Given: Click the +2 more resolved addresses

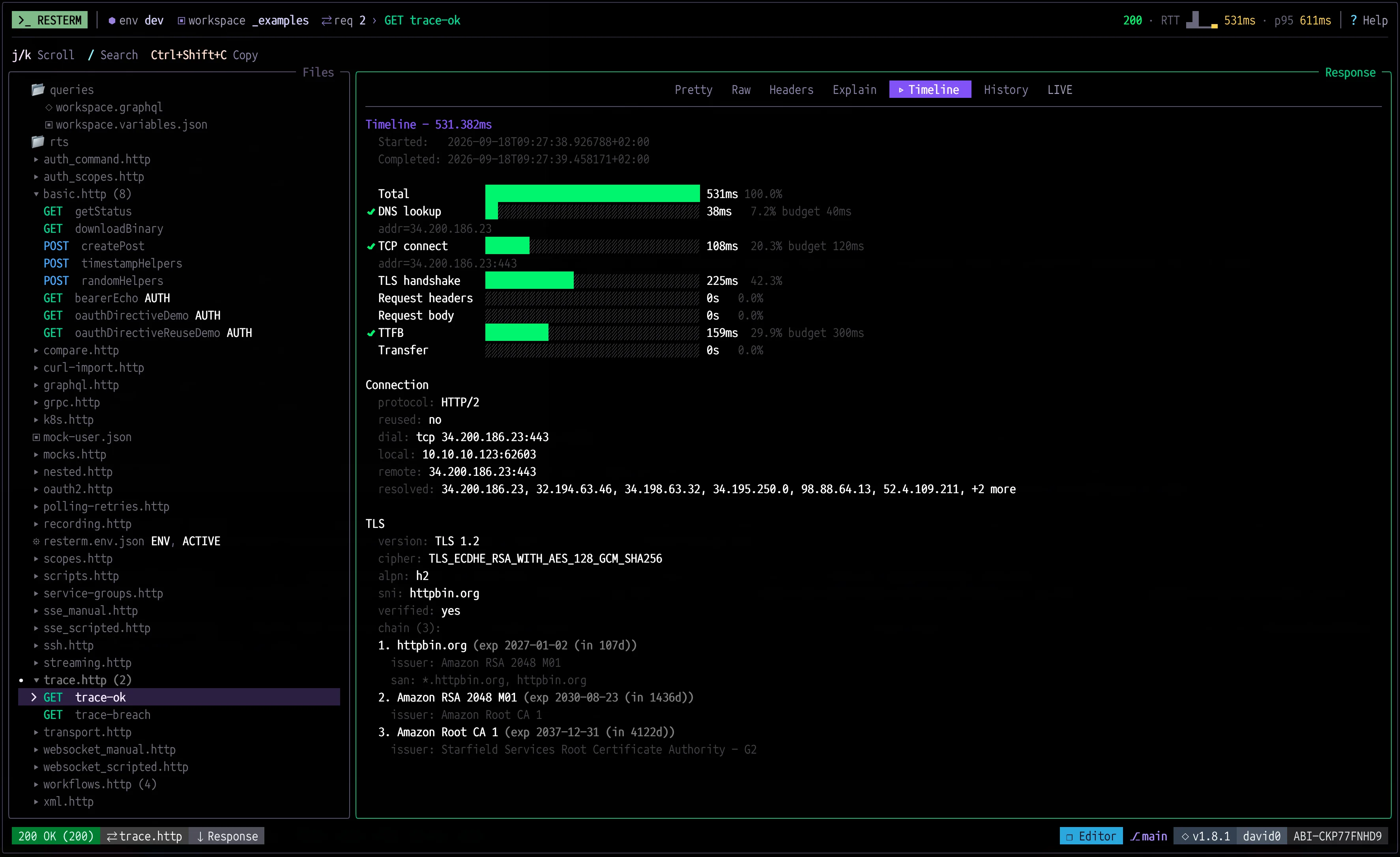Looking at the screenshot, I should coord(993,489).
